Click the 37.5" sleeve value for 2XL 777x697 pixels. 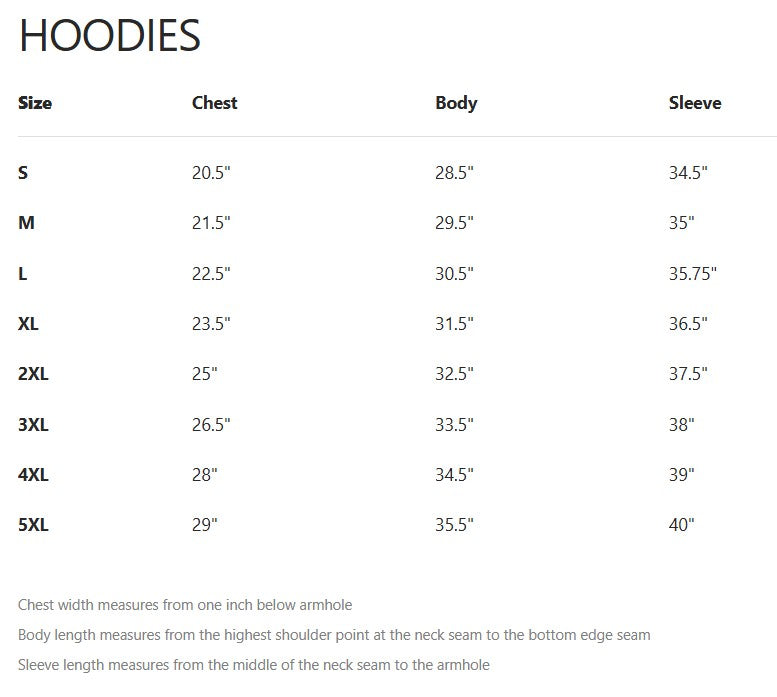tap(688, 374)
